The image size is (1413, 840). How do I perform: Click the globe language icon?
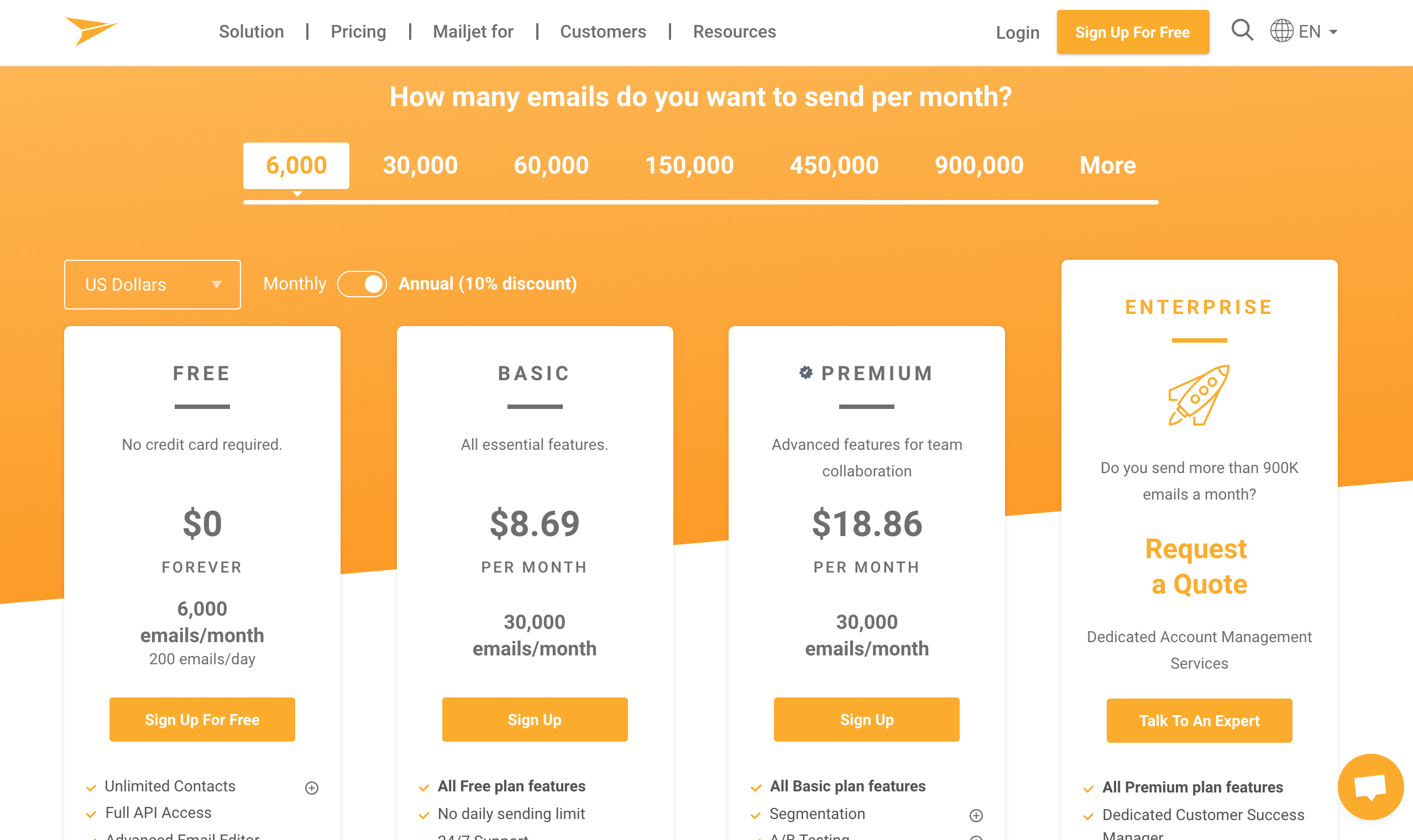[x=1281, y=31]
